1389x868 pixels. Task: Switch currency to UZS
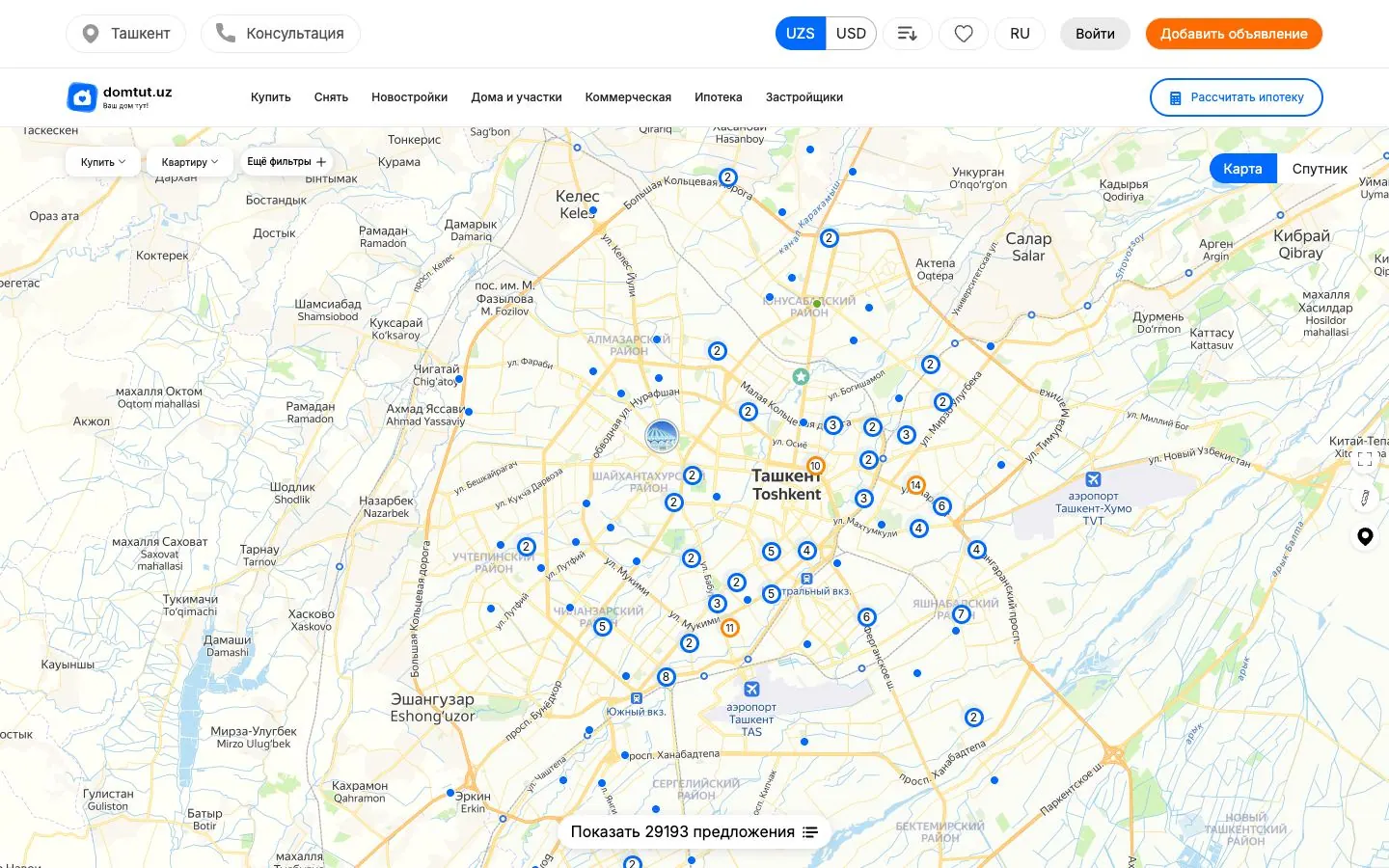click(x=801, y=34)
